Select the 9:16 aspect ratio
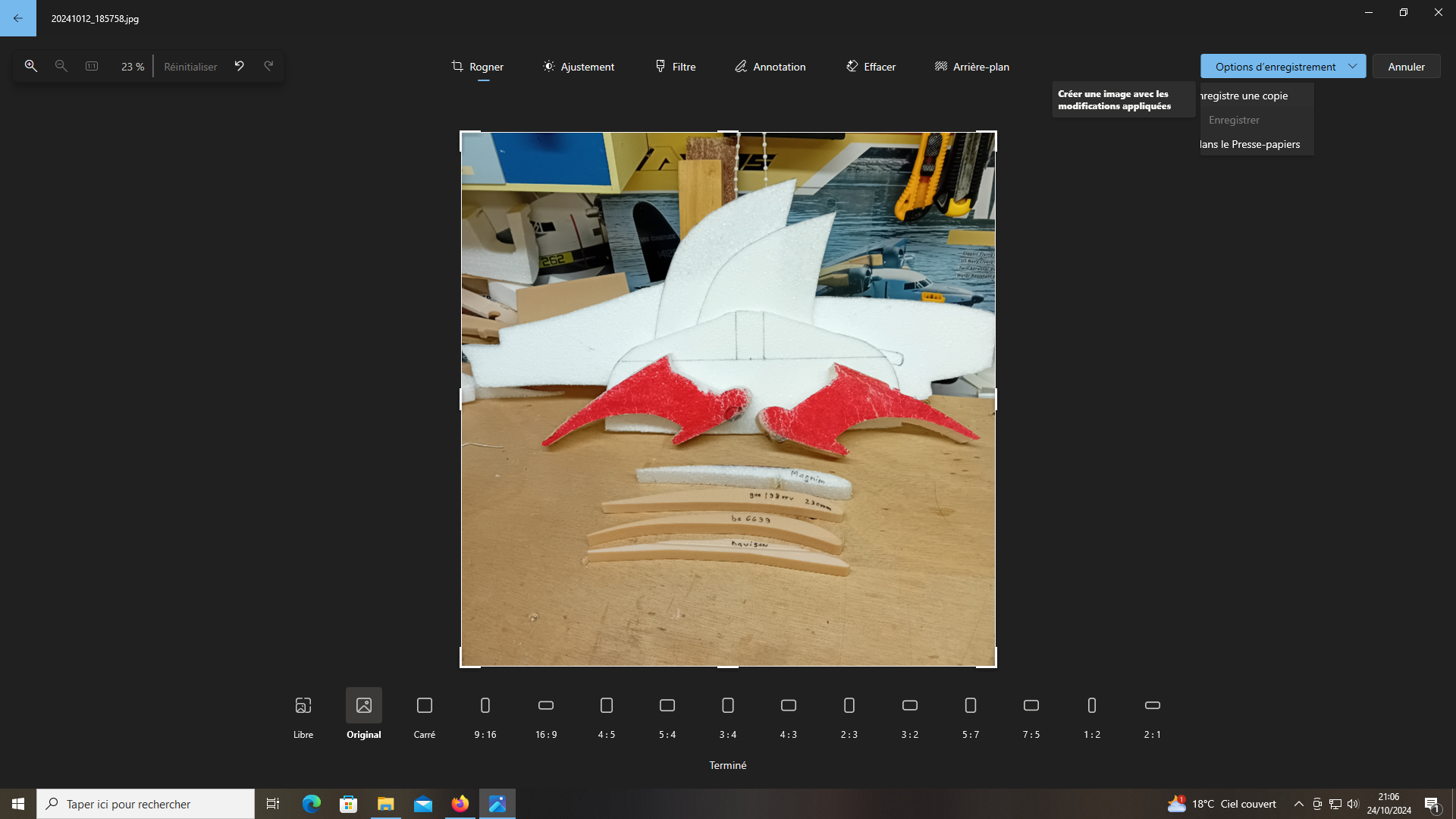The width and height of the screenshot is (1456, 819). click(485, 716)
